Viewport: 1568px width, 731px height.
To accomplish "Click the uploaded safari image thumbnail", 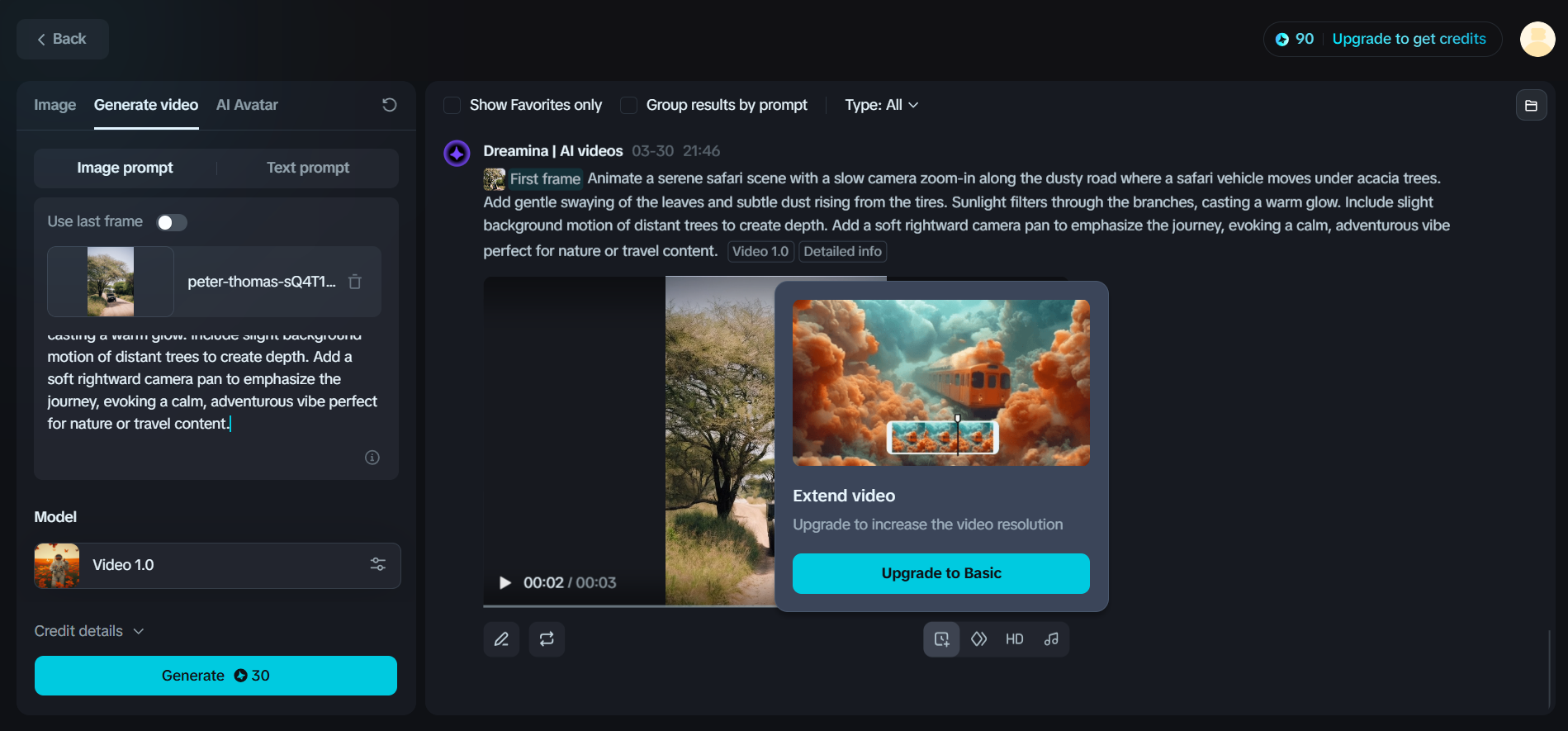I will click(x=111, y=282).
